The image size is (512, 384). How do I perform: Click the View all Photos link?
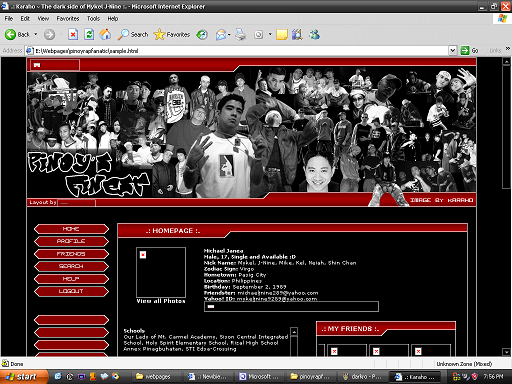point(161,301)
